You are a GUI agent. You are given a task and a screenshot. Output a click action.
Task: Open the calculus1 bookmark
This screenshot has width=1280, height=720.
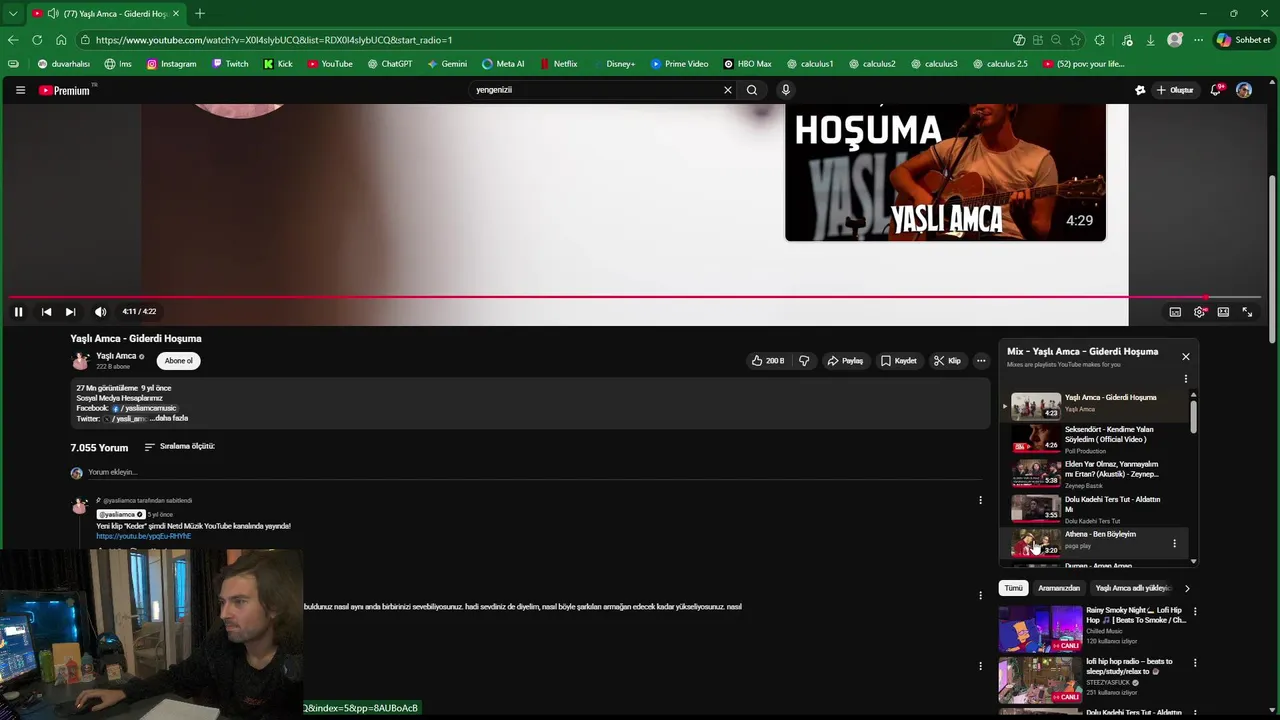(809, 64)
